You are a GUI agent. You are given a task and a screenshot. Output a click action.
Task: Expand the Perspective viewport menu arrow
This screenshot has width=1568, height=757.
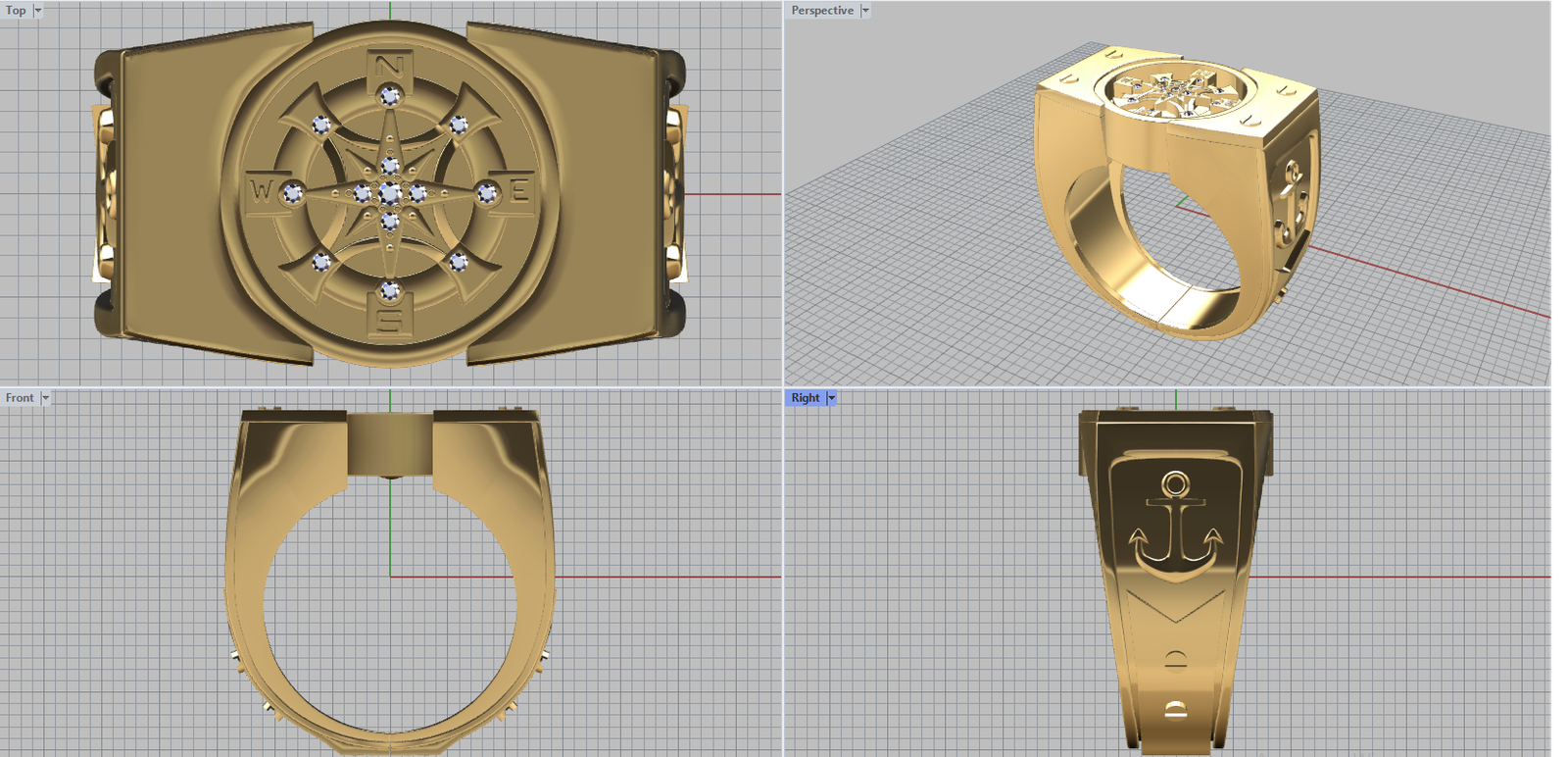click(x=865, y=11)
